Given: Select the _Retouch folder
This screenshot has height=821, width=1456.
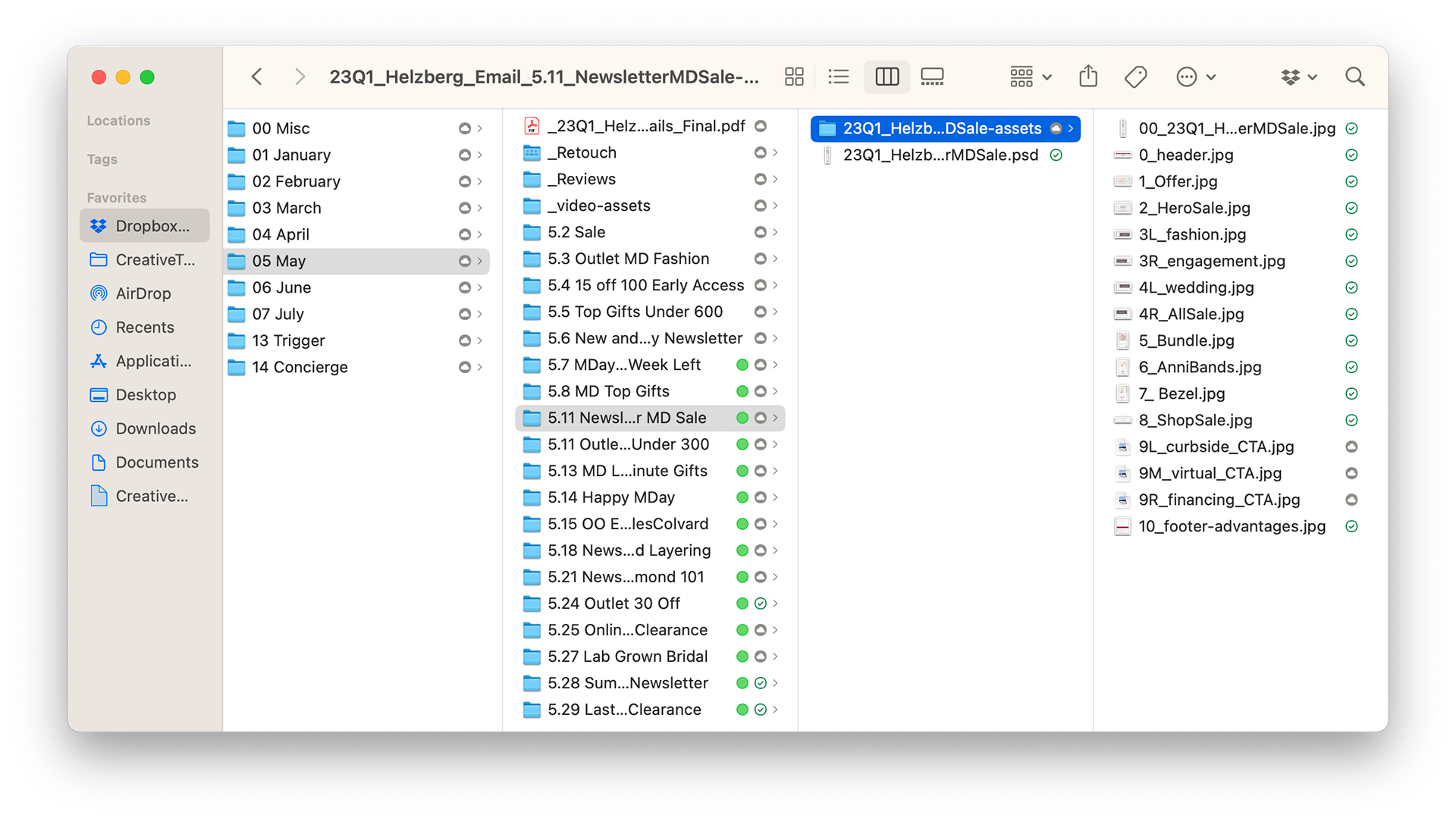Looking at the screenshot, I should click(650, 152).
